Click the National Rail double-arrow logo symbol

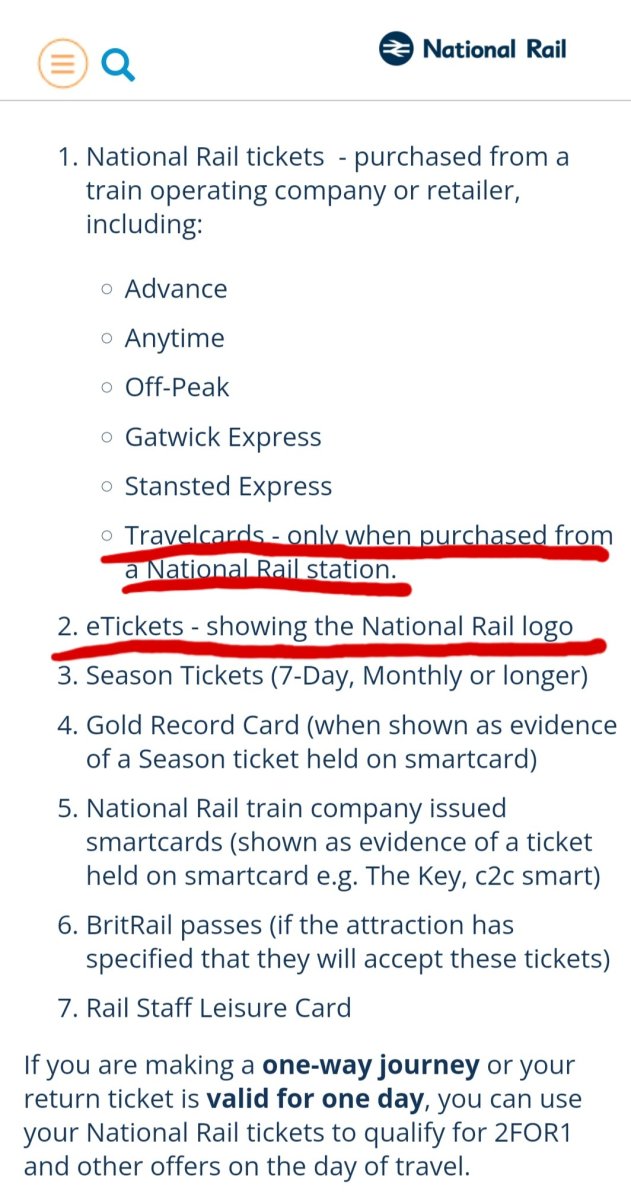click(396, 49)
